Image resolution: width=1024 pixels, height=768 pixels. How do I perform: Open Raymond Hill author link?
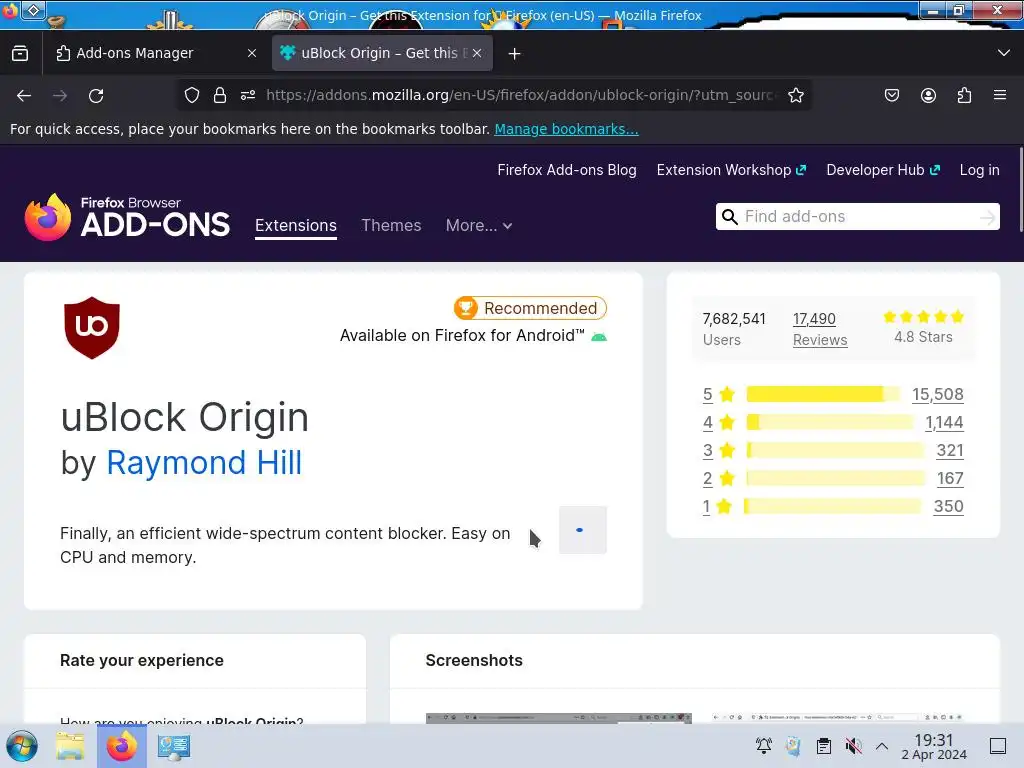tap(204, 463)
